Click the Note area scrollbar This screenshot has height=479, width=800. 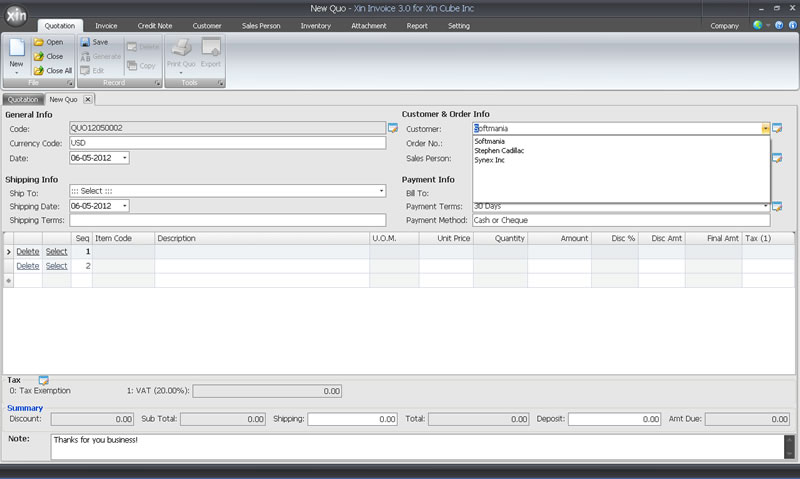pos(789,446)
